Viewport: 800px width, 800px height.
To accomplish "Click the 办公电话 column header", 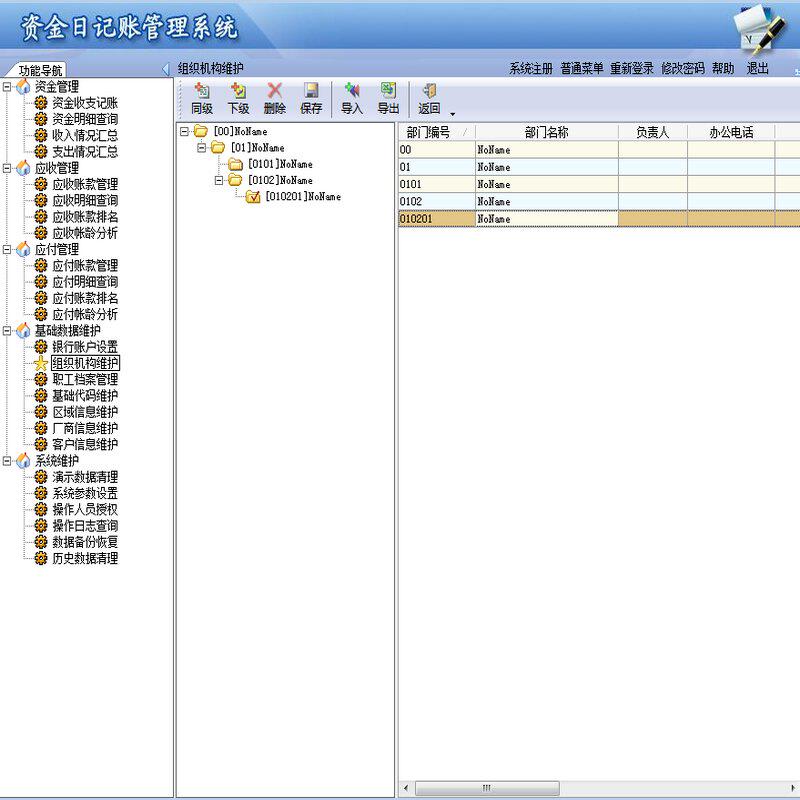I will [x=731, y=133].
